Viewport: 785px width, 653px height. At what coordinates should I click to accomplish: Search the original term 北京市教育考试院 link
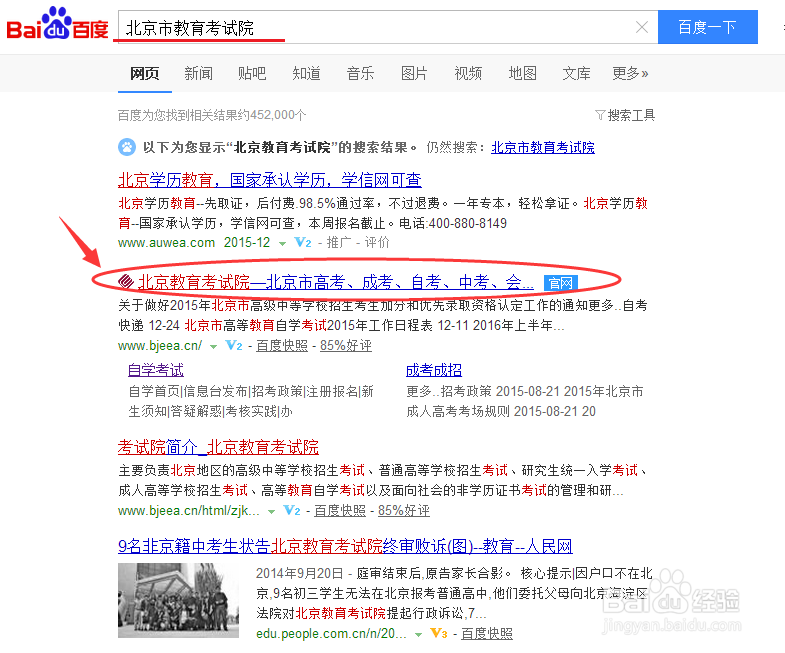click(x=543, y=147)
